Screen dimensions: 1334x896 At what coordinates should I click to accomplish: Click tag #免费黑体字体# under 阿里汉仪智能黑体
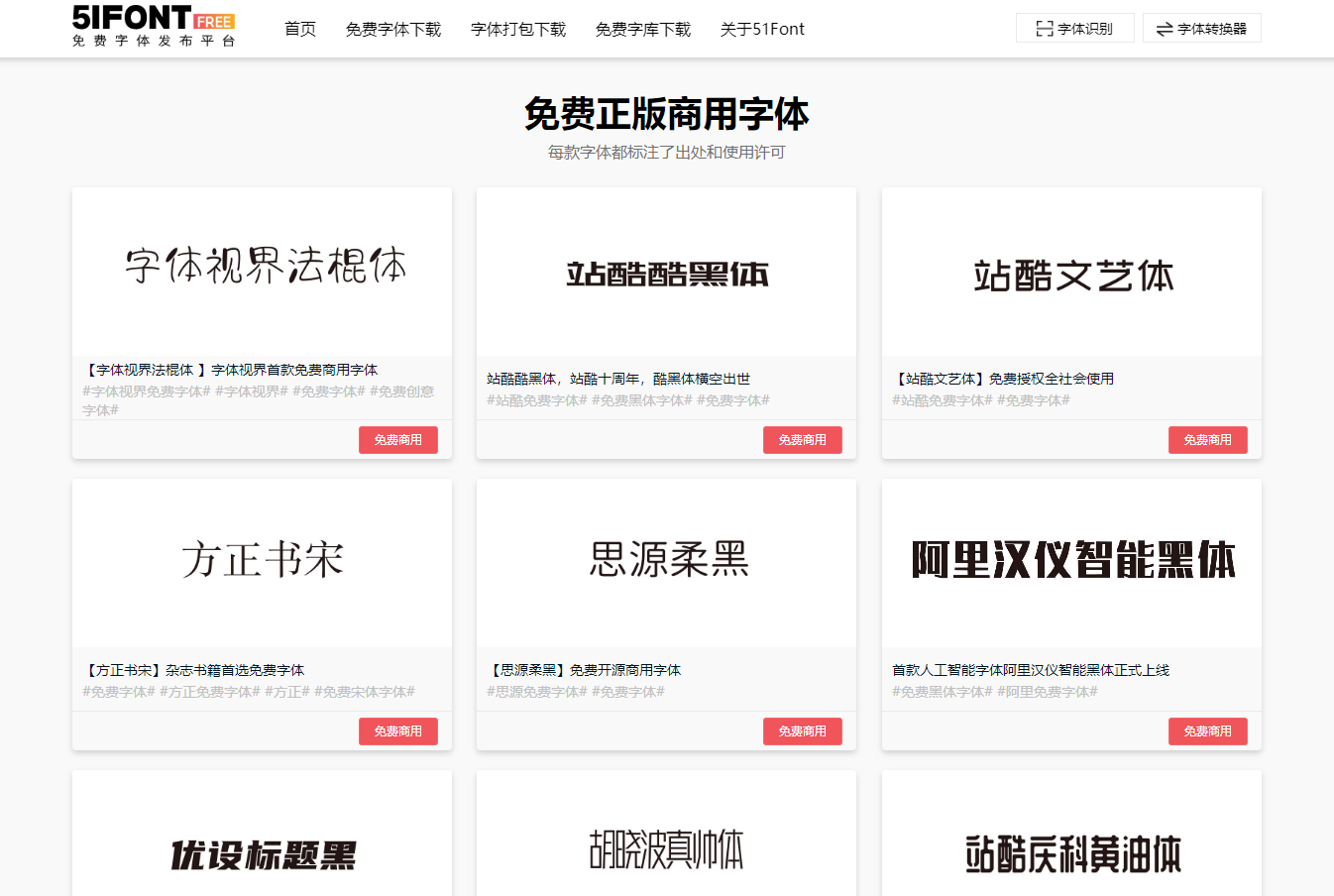(x=943, y=692)
